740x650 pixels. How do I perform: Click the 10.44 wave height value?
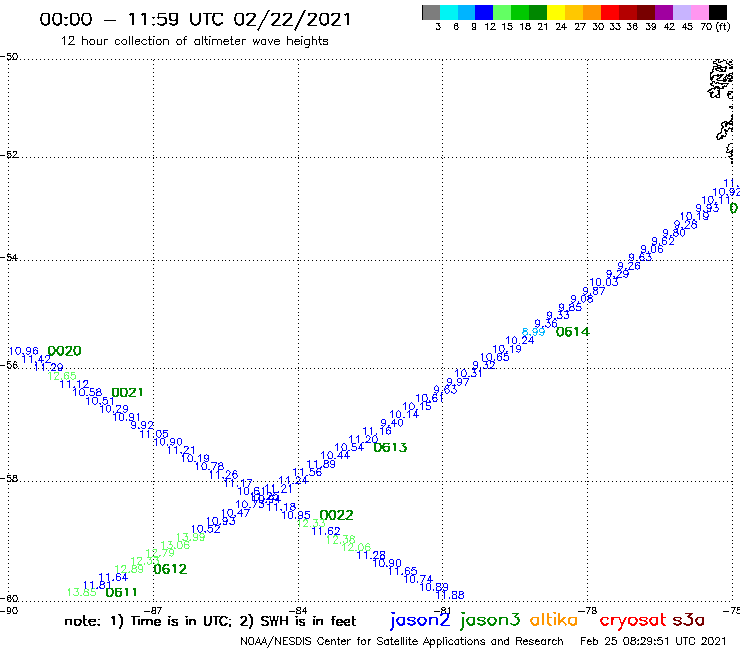pyautogui.click(x=335, y=456)
